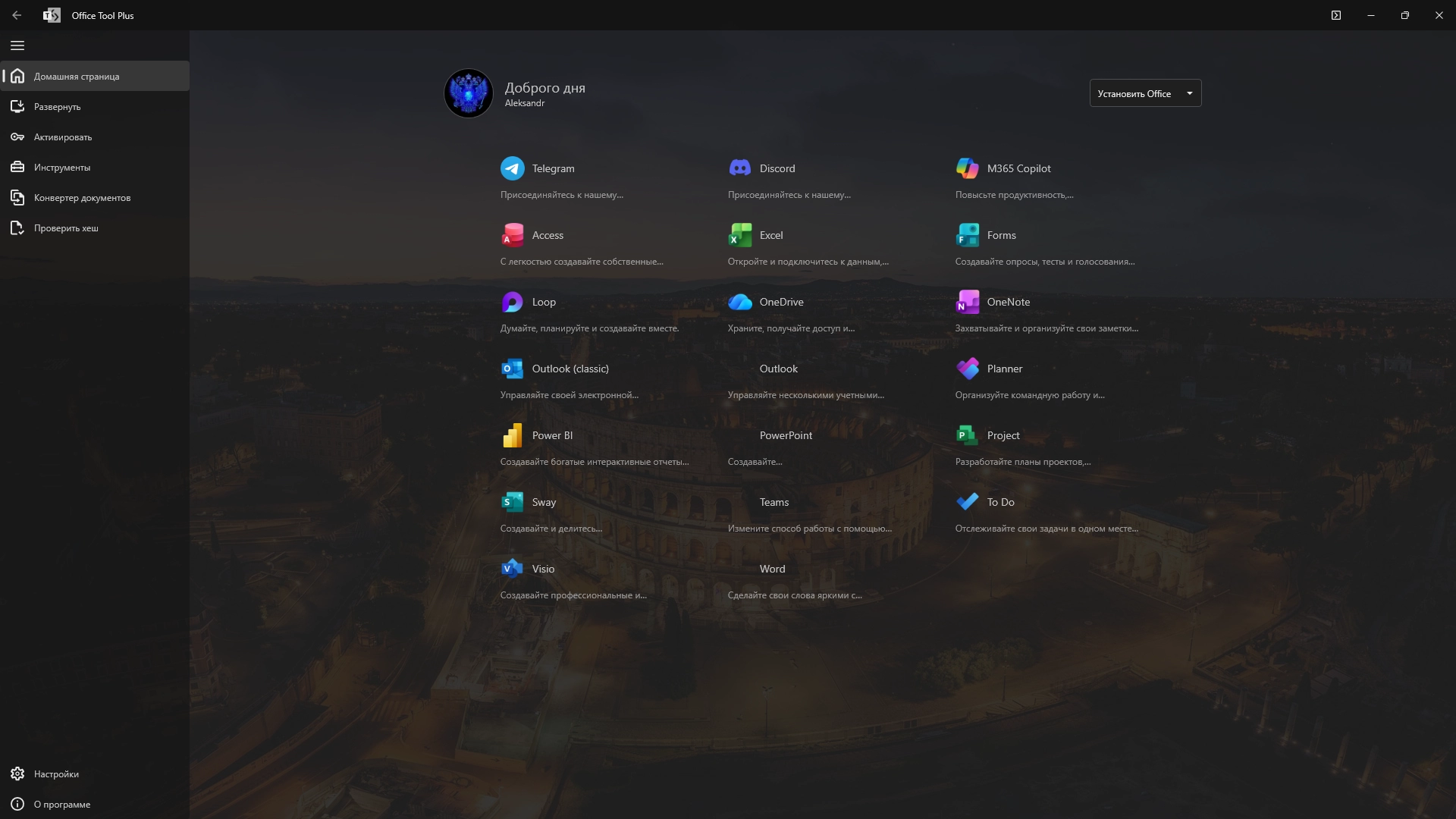Image resolution: width=1456 pixels, height=819 pixels.
Task: Open the Telegram channel icon
Action: pos(513,168)
